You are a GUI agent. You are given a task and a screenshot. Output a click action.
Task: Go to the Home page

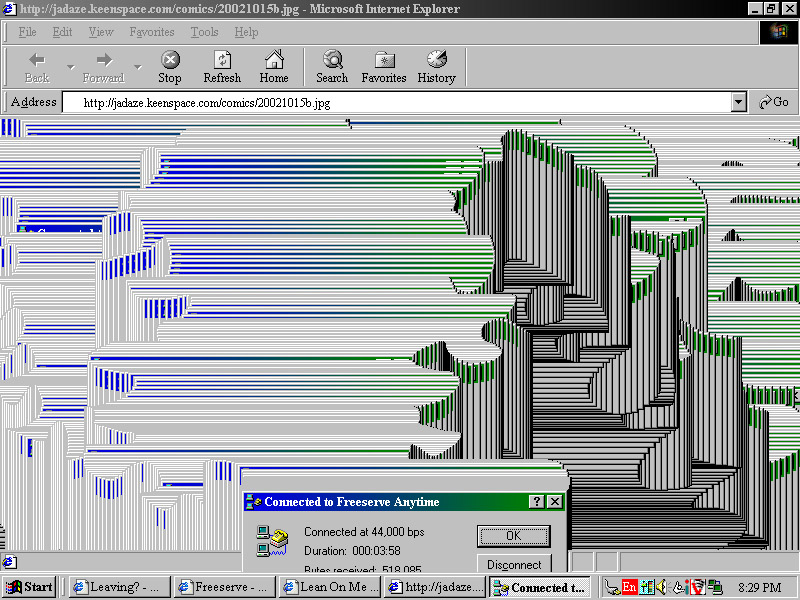tap(274, 66)
